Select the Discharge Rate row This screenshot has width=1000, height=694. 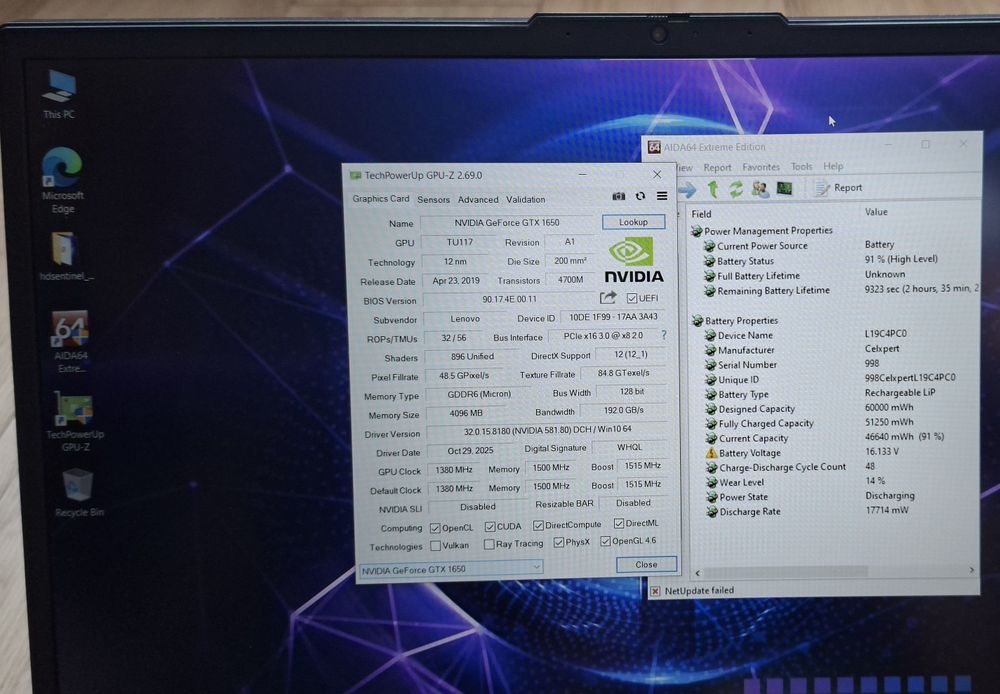pos(807,511)
